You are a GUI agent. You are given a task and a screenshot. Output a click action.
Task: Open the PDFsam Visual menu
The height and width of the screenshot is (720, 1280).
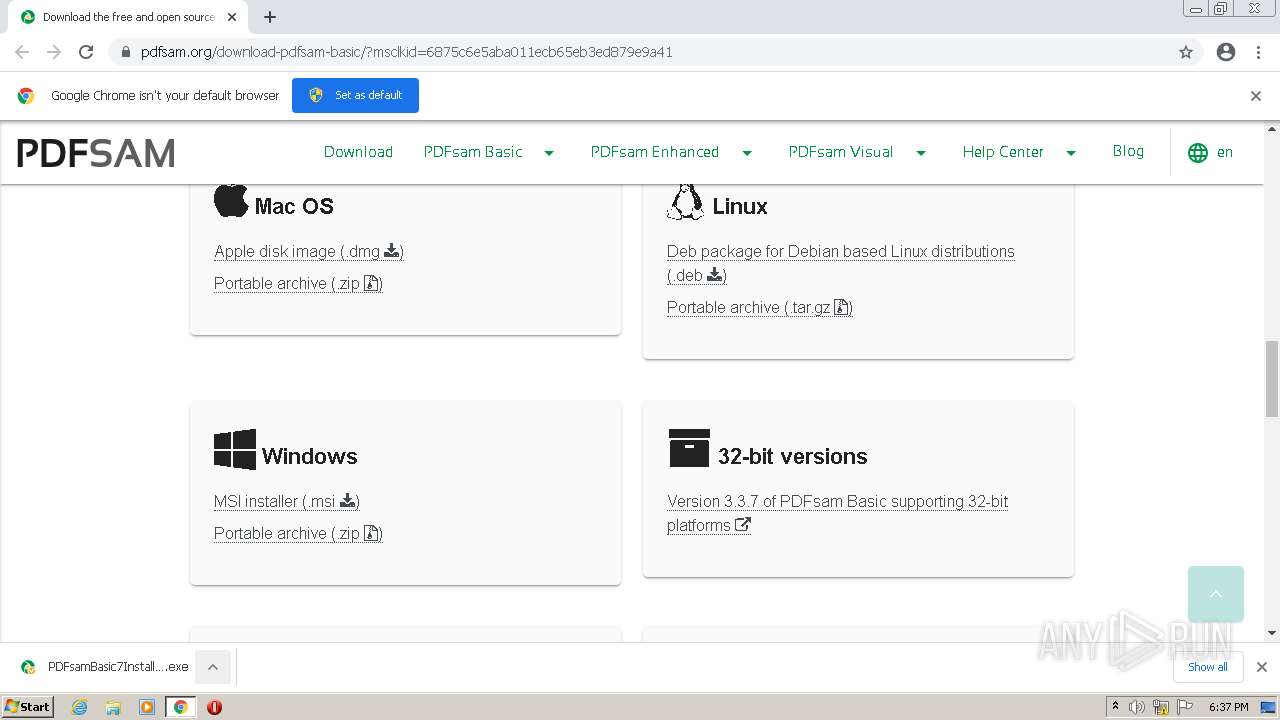click(841, 152)
